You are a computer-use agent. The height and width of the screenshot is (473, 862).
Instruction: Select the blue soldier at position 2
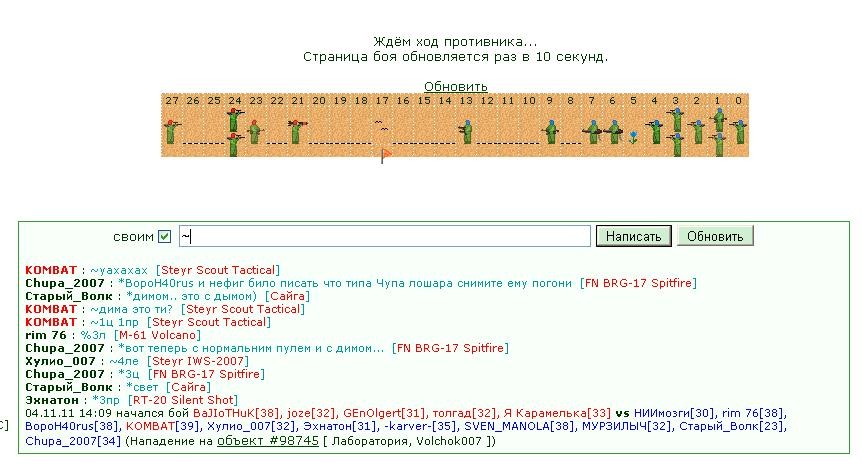pos(698,132)
